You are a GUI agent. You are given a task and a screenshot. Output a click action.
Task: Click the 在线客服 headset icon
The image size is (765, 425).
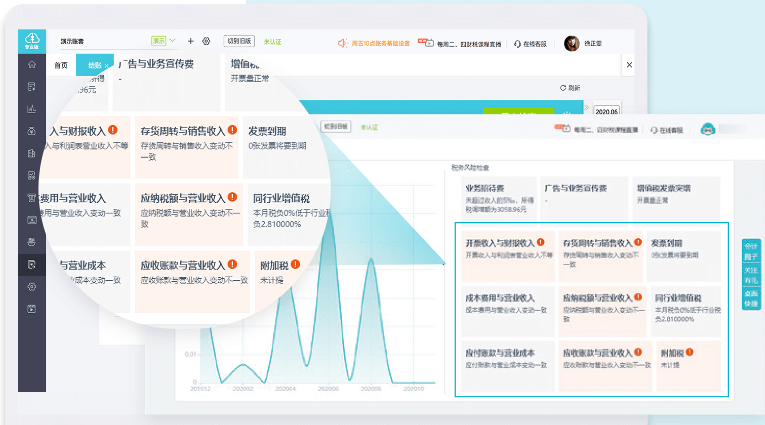coord(517,44)
